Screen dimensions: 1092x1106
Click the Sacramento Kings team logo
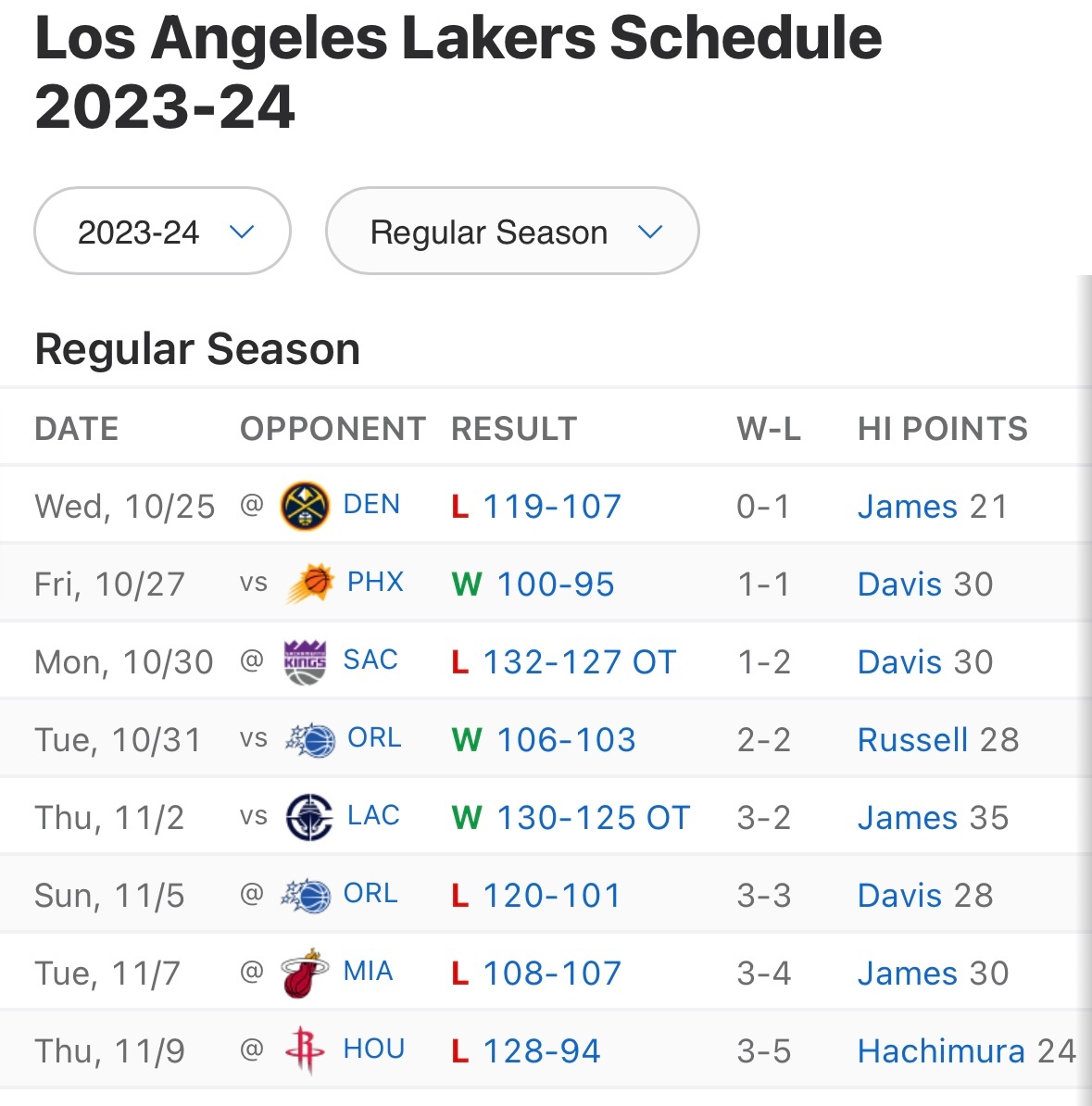point(305,661)
